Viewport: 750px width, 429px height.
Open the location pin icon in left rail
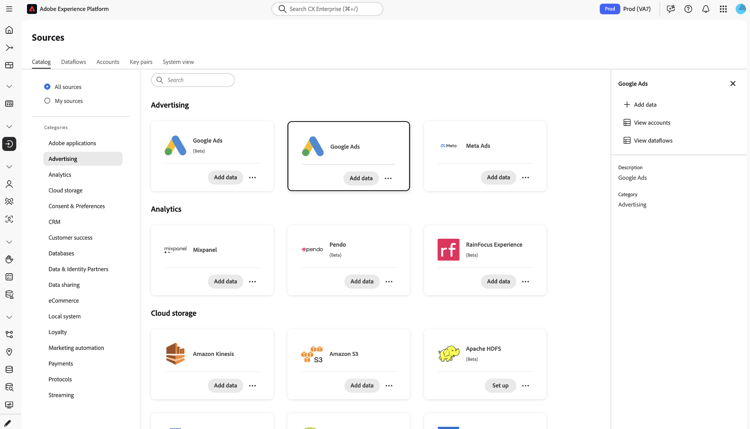click(x=9, y=352)
